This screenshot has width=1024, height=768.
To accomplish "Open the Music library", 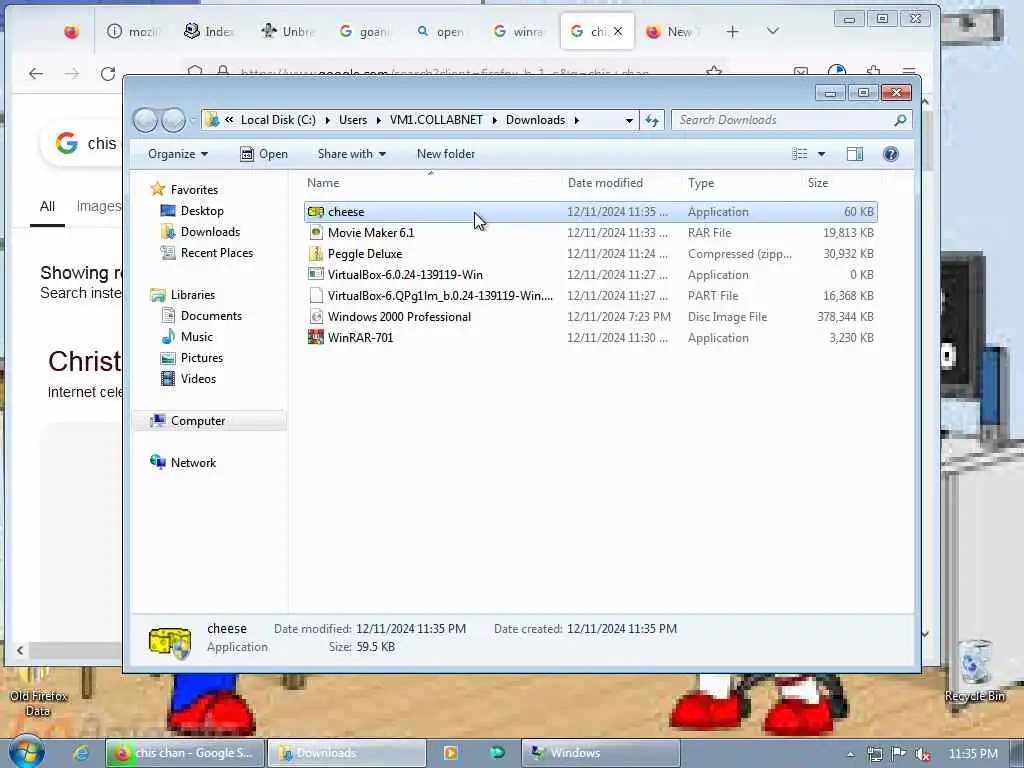I will tap(197, 337).
